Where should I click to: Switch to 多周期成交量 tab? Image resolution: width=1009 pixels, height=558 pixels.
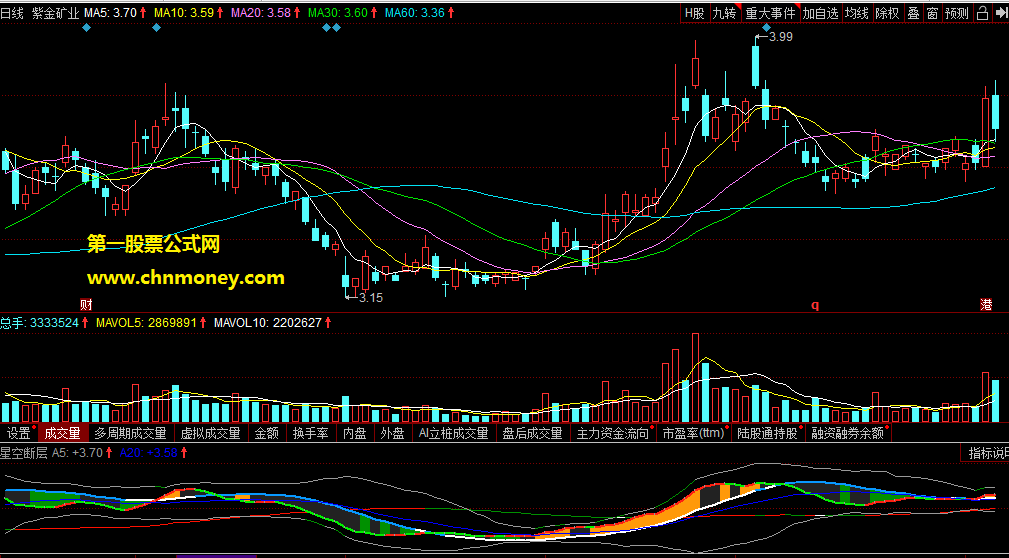pos(130,434)
